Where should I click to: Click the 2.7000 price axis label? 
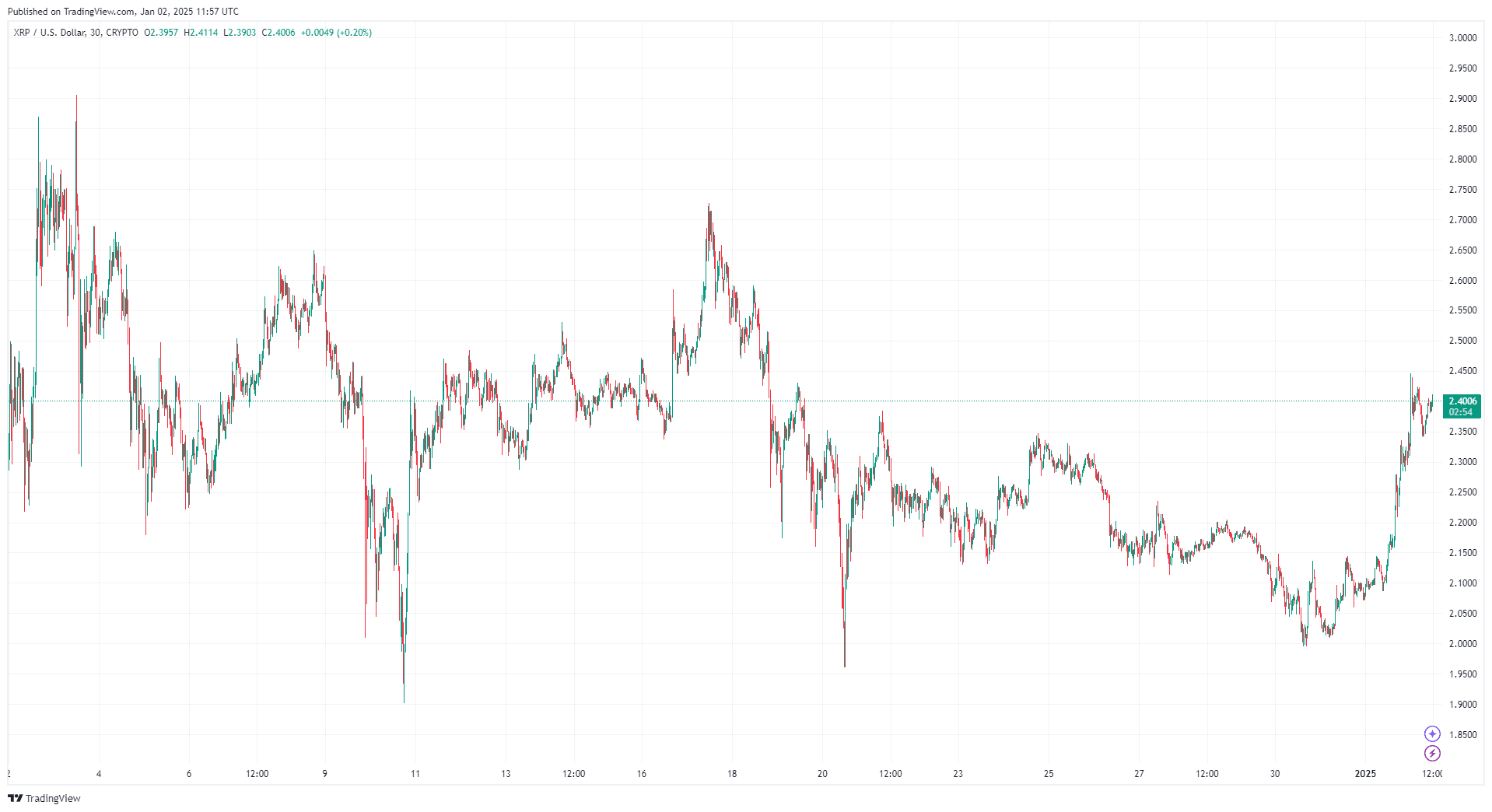pyautogui.click(x=1462, y=220)
